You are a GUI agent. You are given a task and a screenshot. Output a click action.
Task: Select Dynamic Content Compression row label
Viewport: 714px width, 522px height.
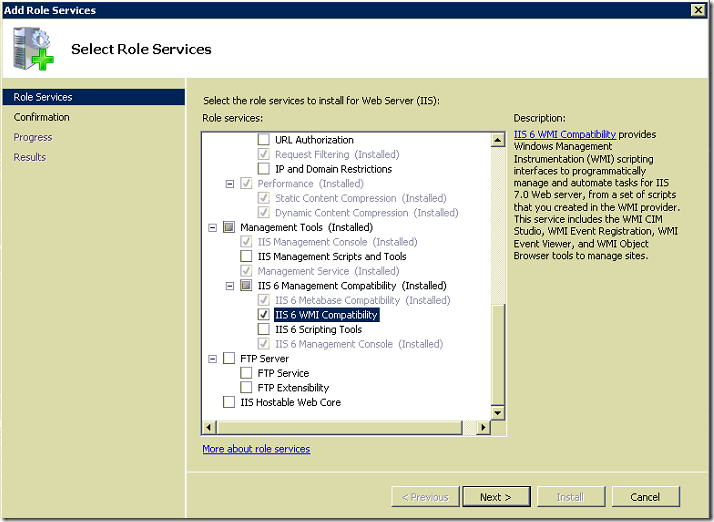367,213
